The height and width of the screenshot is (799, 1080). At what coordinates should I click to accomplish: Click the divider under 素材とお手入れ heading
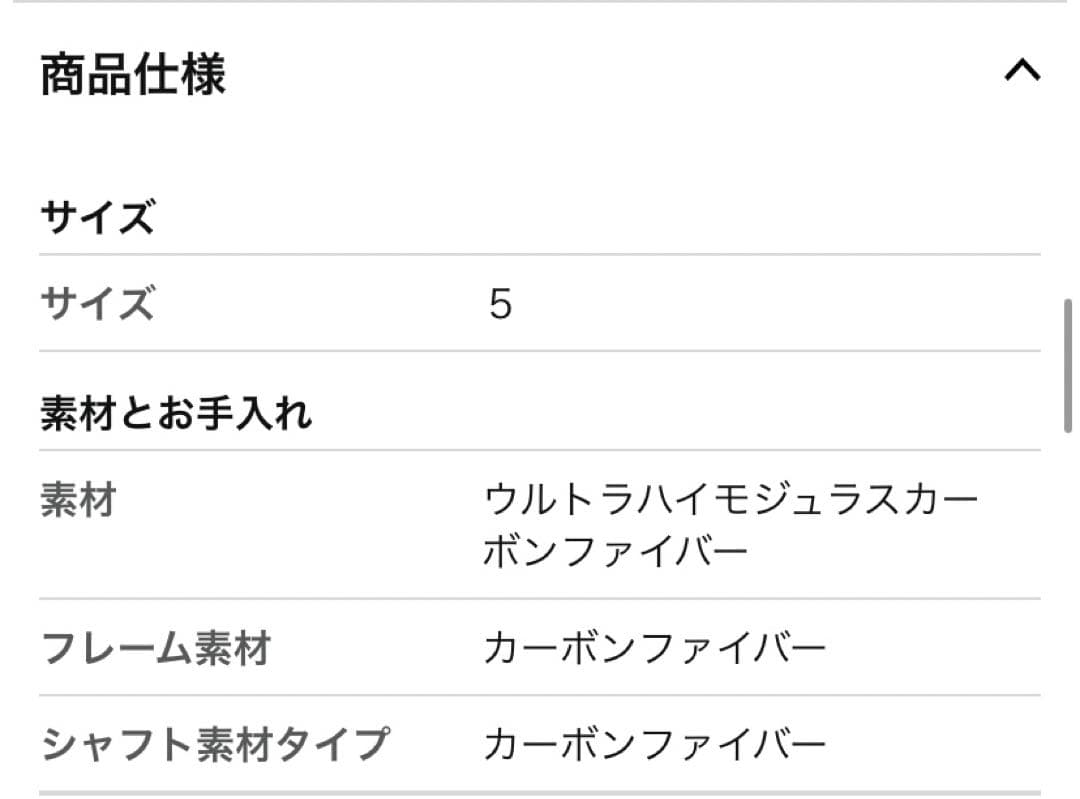(x=540, y=450)
